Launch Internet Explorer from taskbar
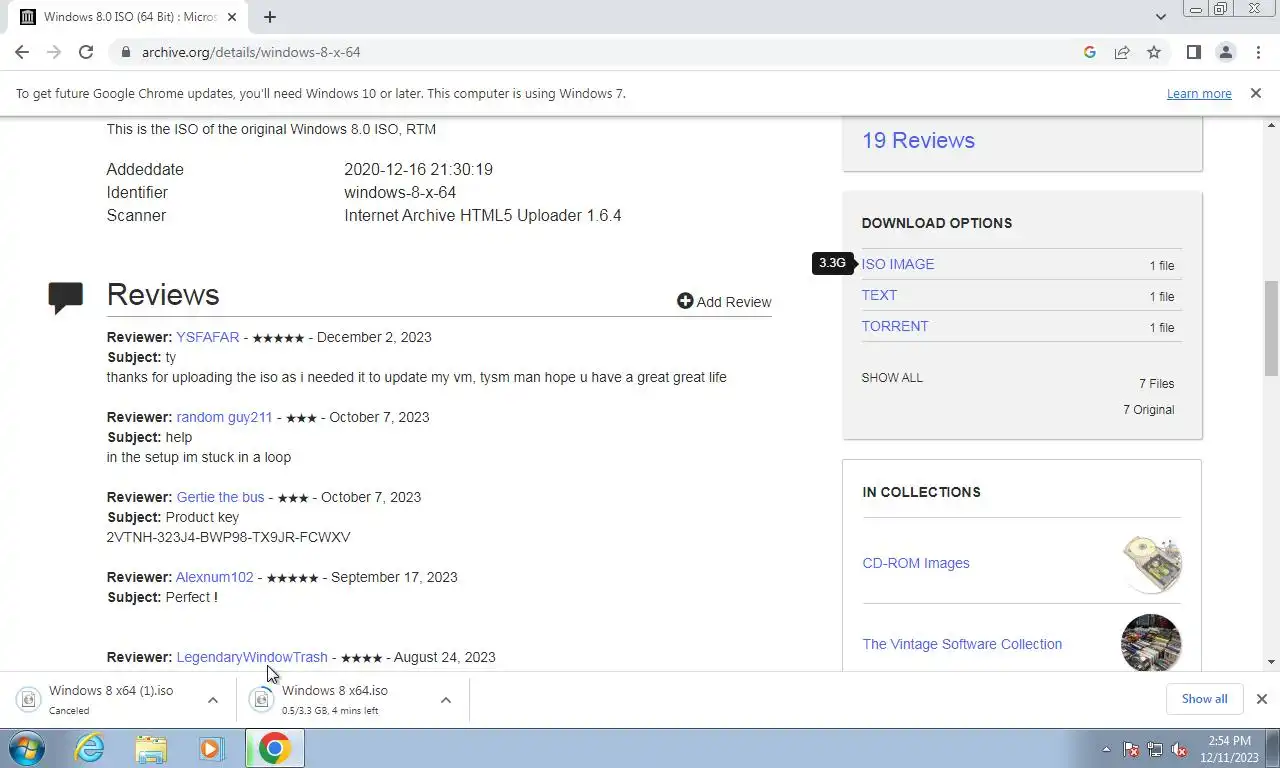The image size is (1280, 768). [90, 748]
